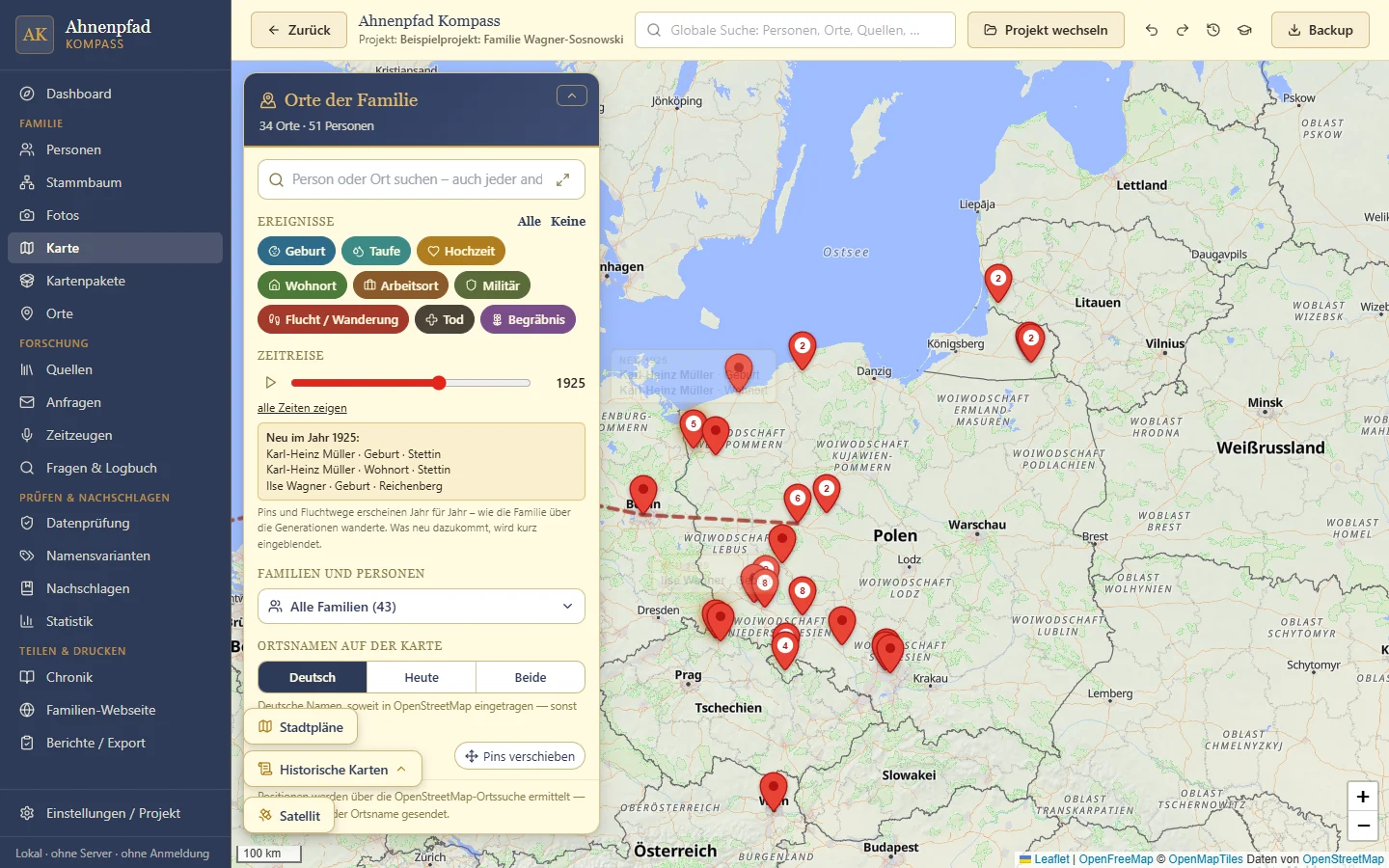1389x868 pixels.
Task: Click Projekt wechseln
Action: click(1046, 30)
